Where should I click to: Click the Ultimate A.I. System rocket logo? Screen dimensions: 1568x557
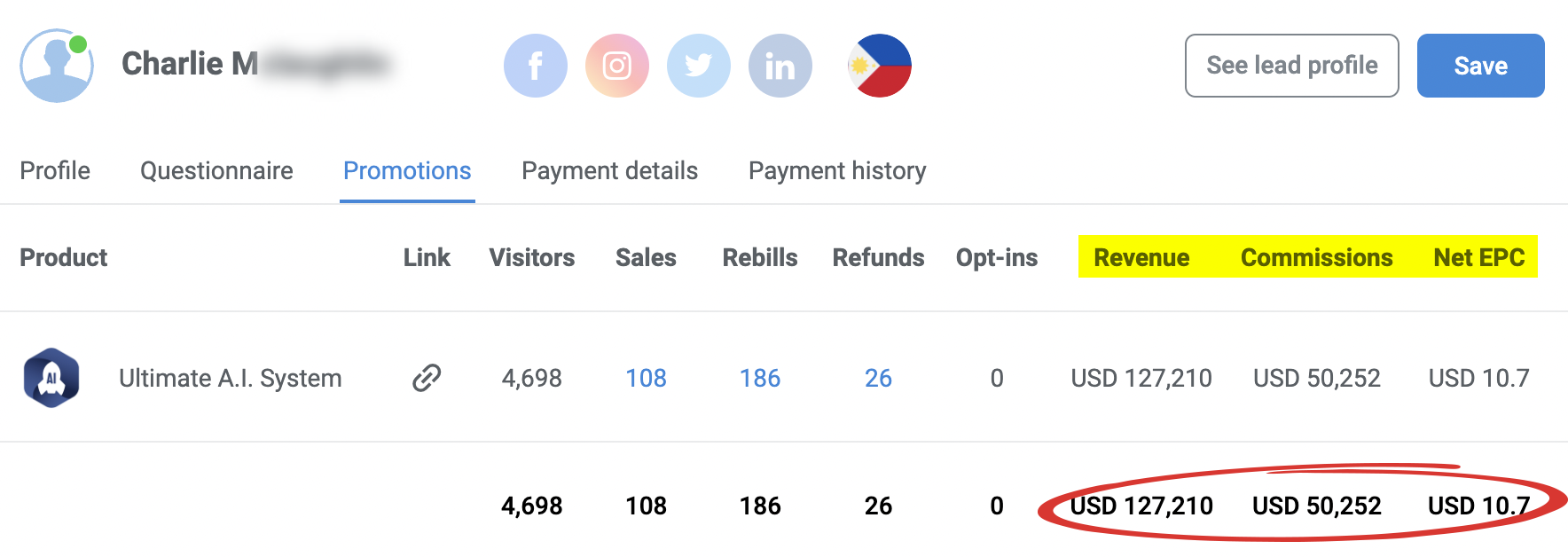tap(51, 378)
